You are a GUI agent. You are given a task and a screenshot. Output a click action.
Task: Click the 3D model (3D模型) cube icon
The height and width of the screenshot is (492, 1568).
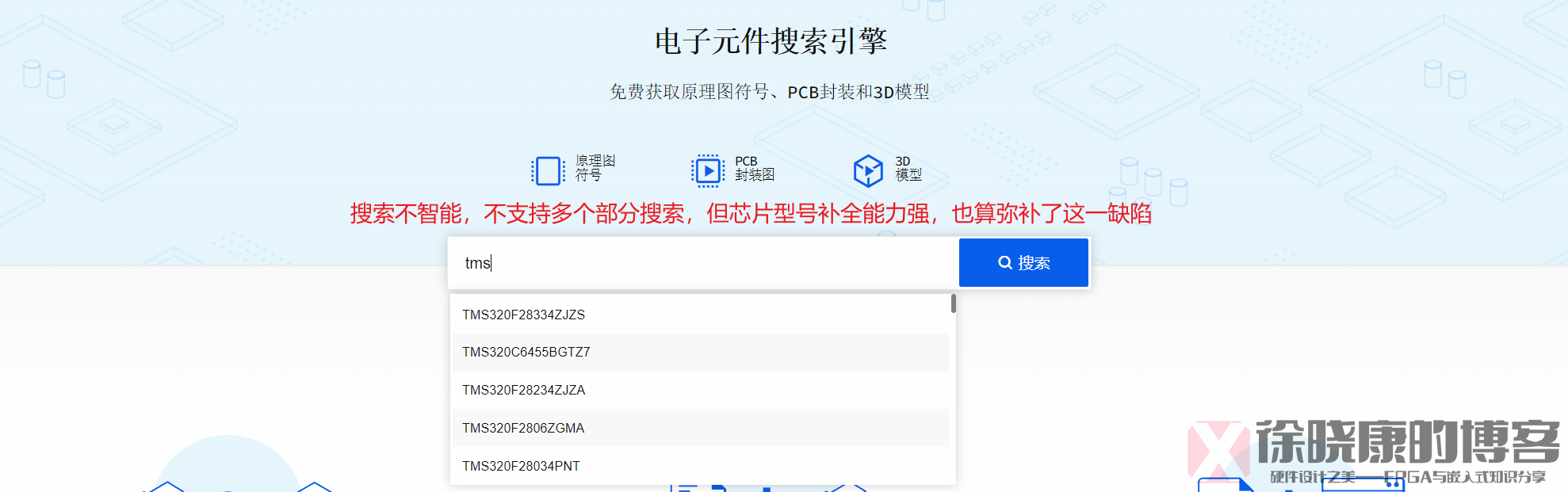click(x=868, y=170)
